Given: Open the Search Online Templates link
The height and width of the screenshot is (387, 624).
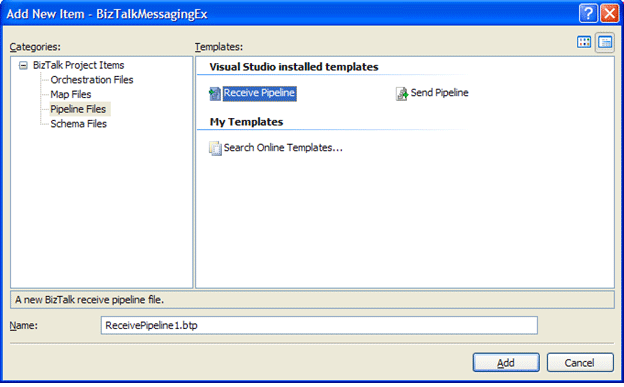Looking at the screenshot, I should [283, 148].
